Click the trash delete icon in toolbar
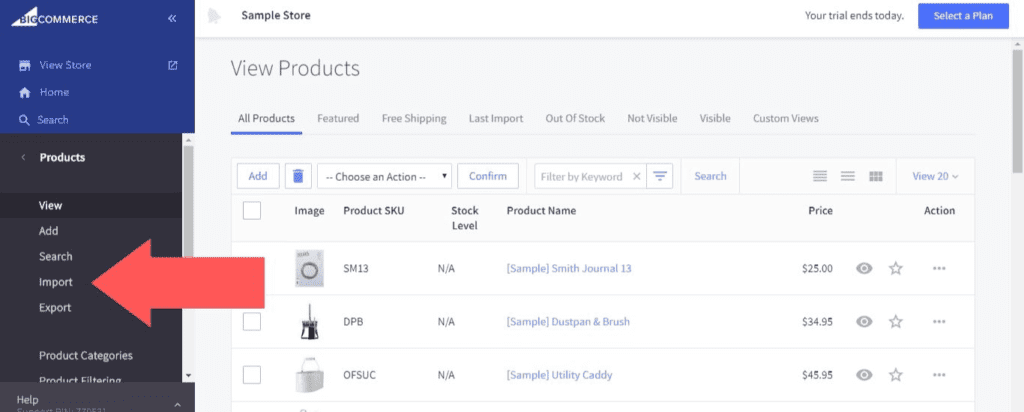The height and width of the screenshot is (412, 1024). tap(298, 176)
